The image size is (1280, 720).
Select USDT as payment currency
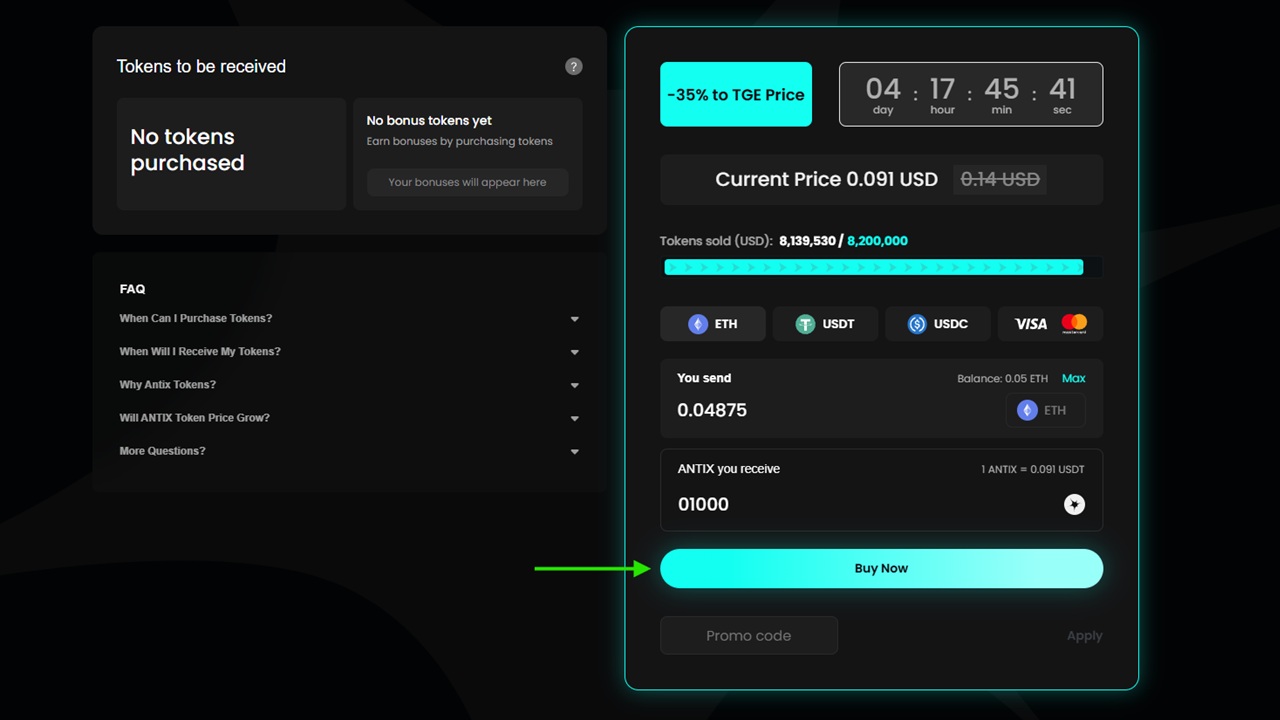(x=826, y=324)
